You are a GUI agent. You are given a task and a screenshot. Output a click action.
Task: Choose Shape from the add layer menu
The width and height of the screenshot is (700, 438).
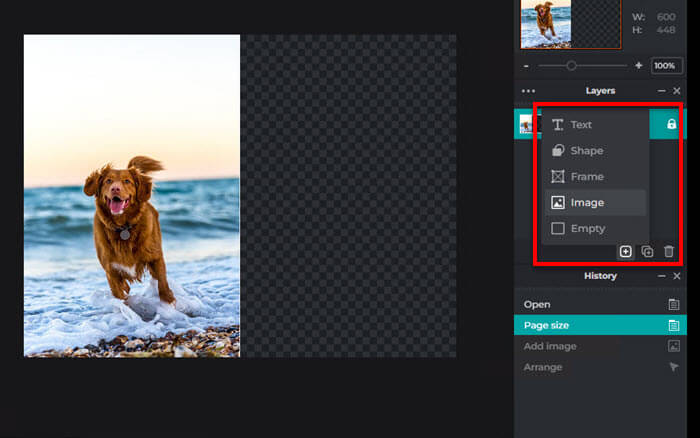coord(595,150)
